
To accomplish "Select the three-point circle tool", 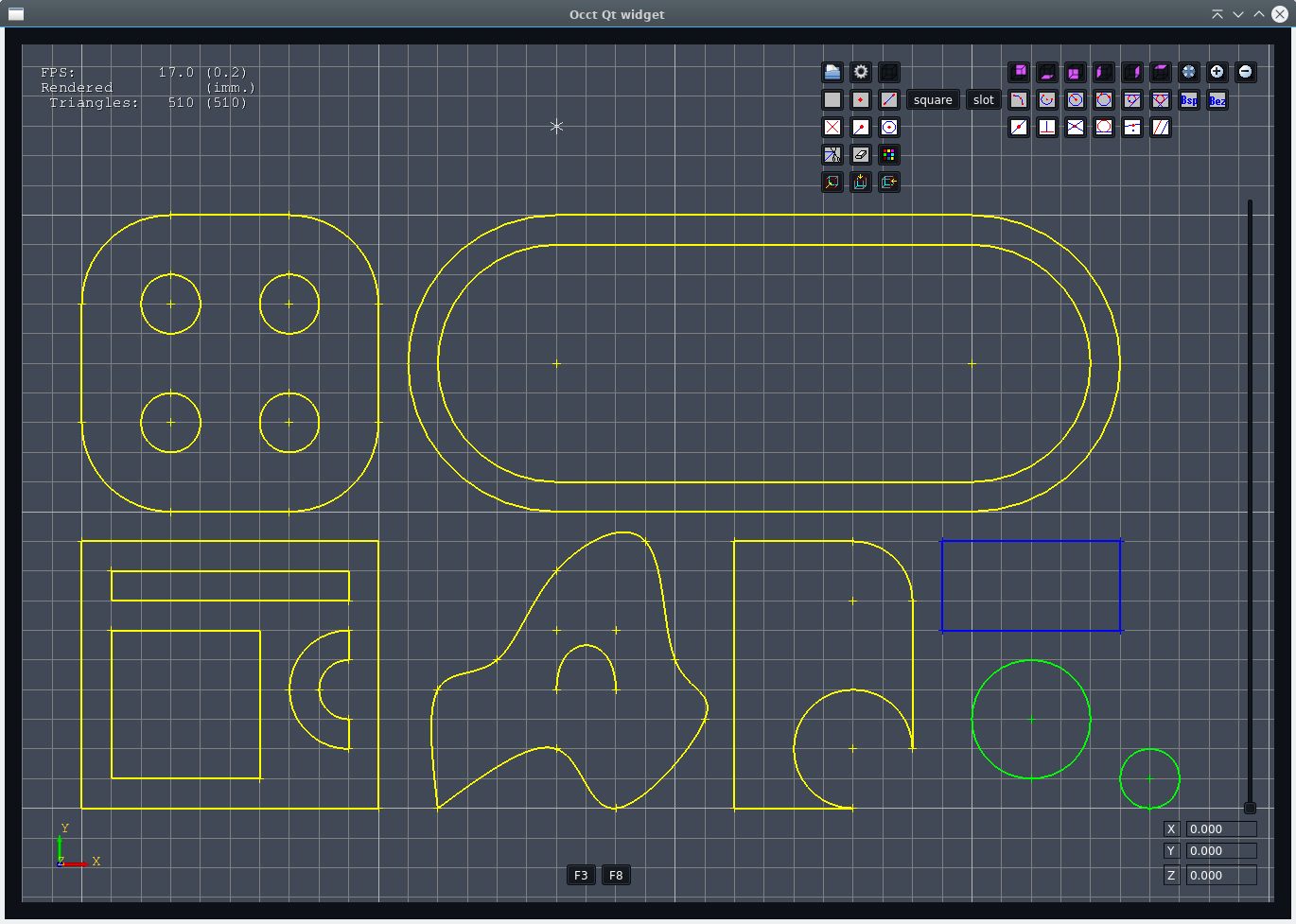I will click(x=1104, y=99).
